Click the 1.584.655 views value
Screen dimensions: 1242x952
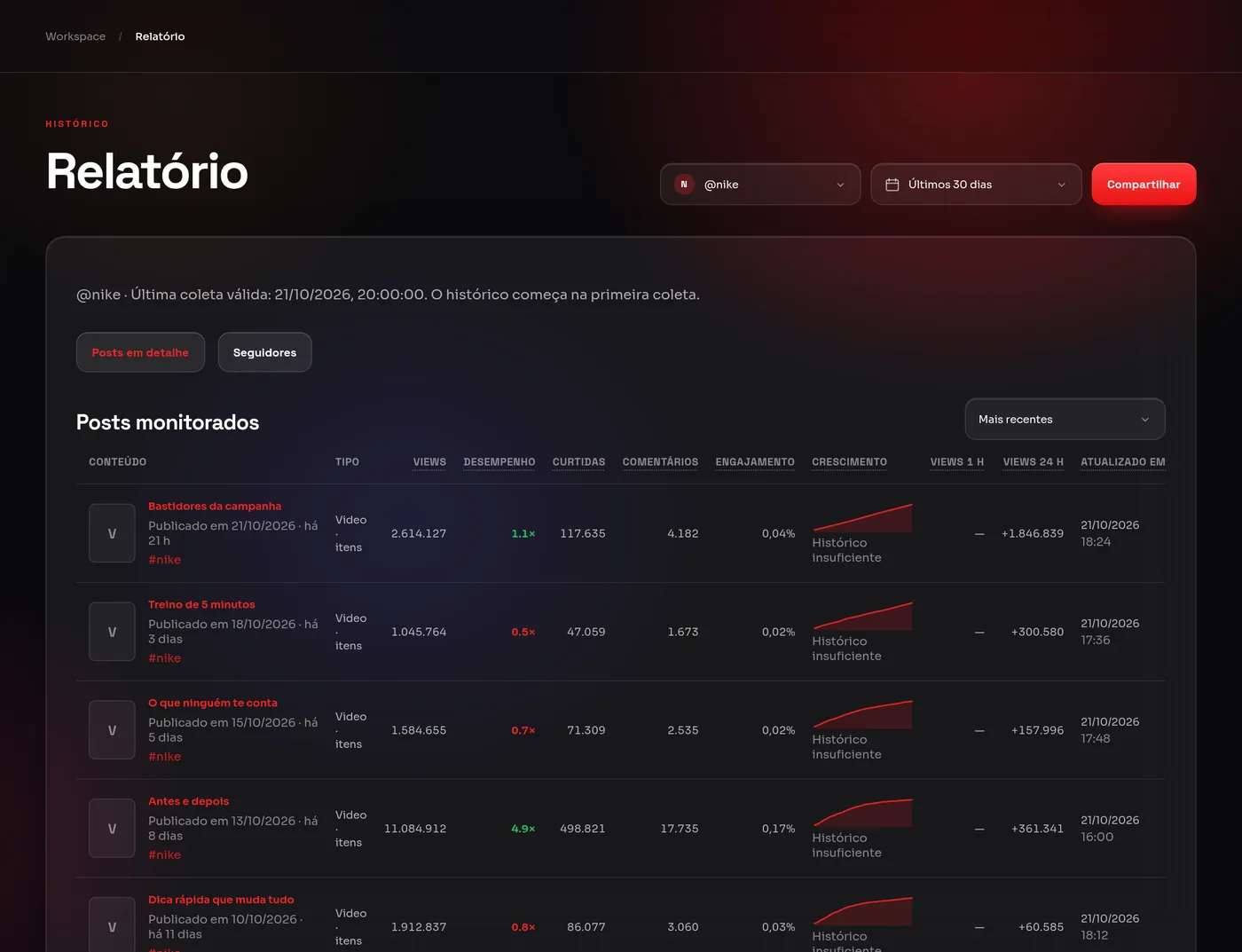coord(419,730)
